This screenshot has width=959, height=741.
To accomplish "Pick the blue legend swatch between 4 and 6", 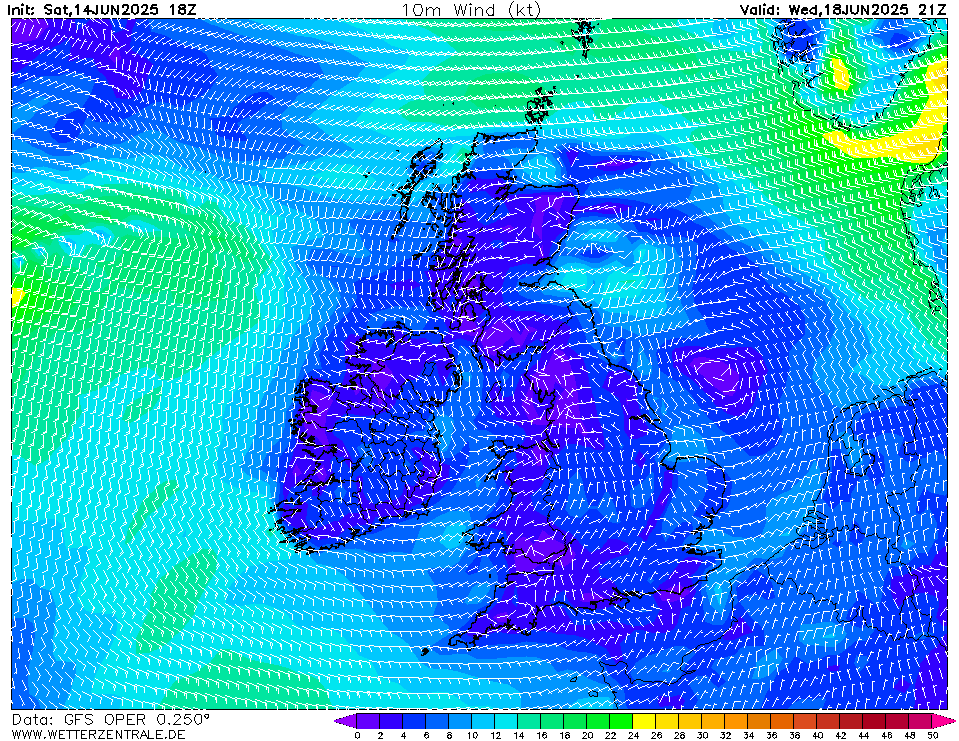I will point(414,721).
